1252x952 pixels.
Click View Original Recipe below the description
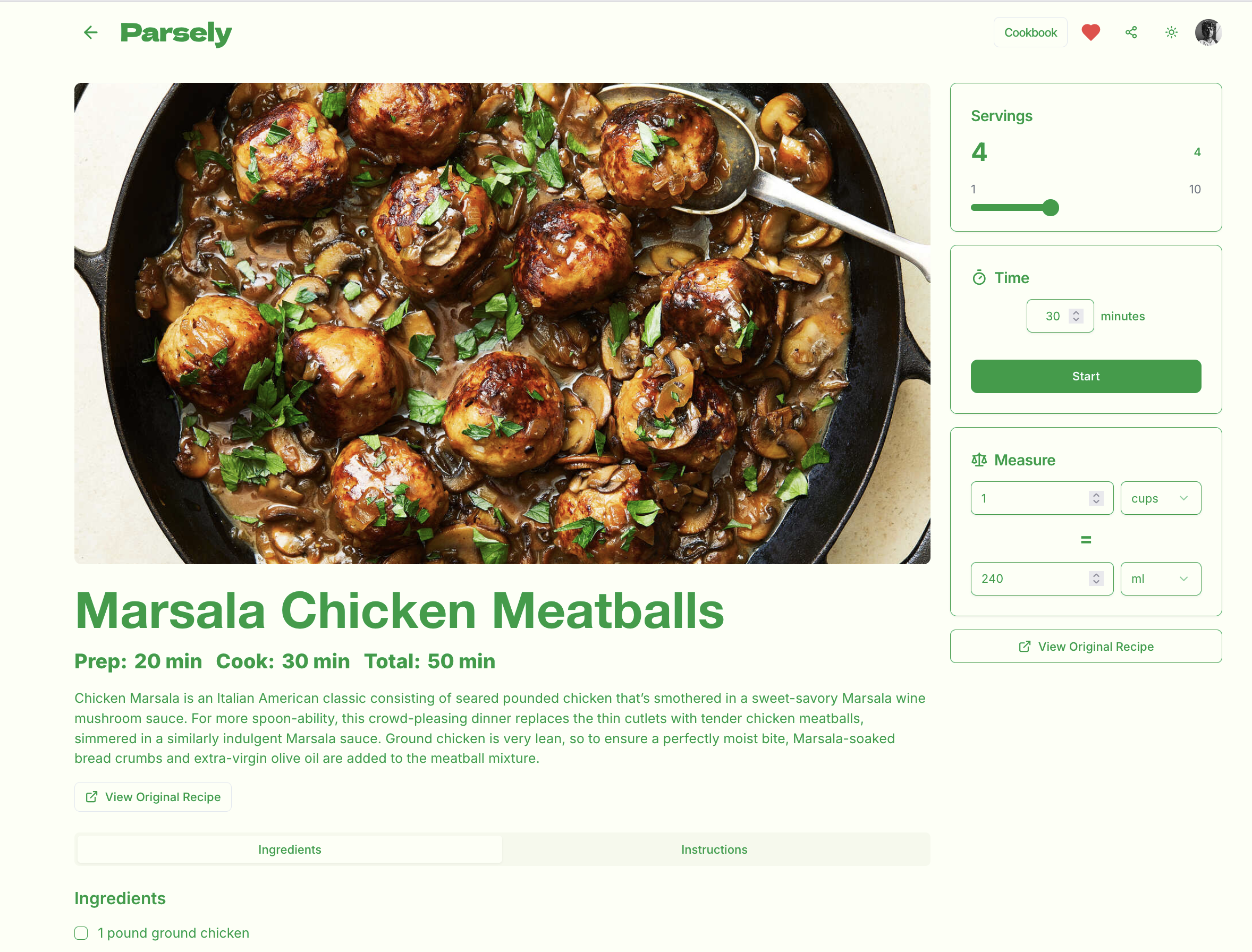click(x=153, y=797)
